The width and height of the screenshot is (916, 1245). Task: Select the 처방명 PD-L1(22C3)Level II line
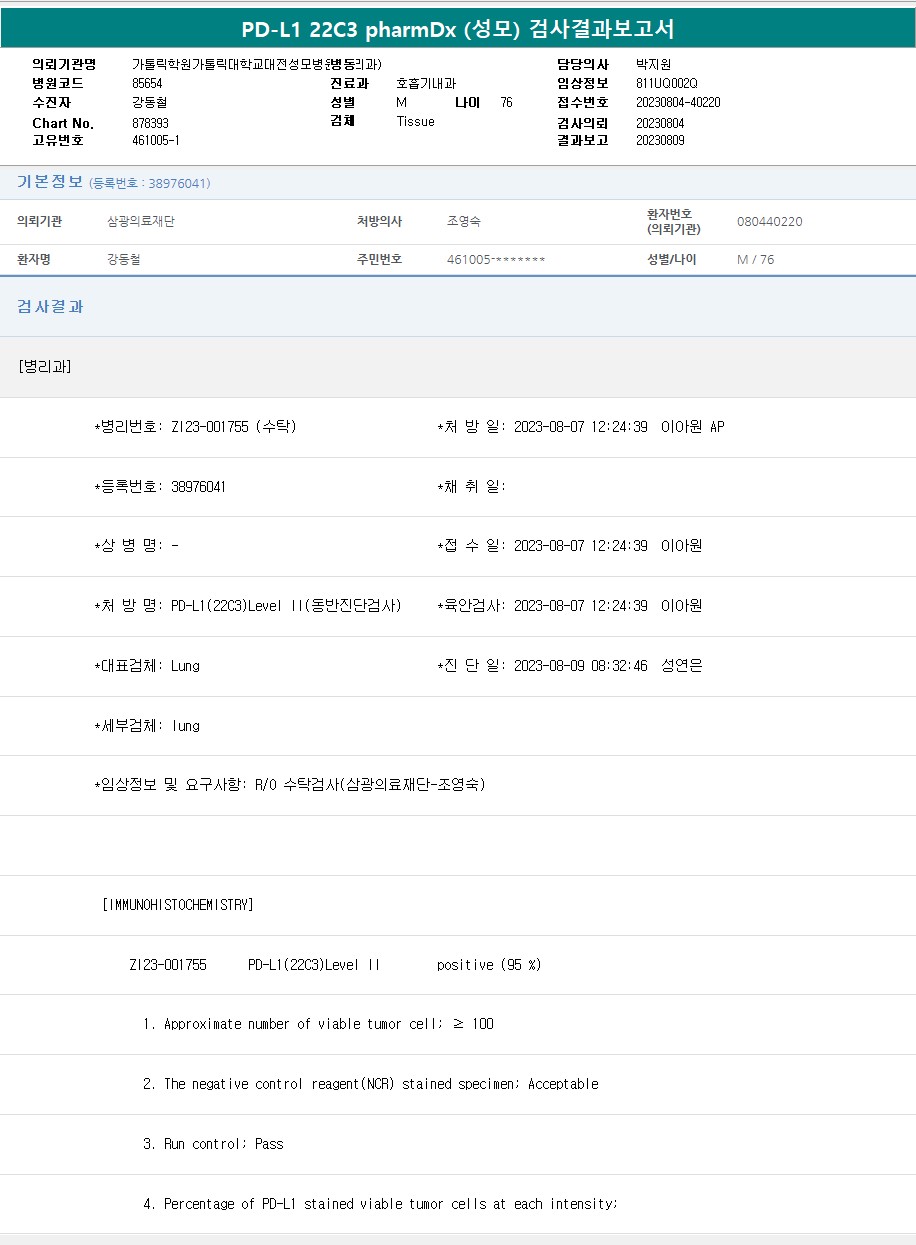click(247, 606)
